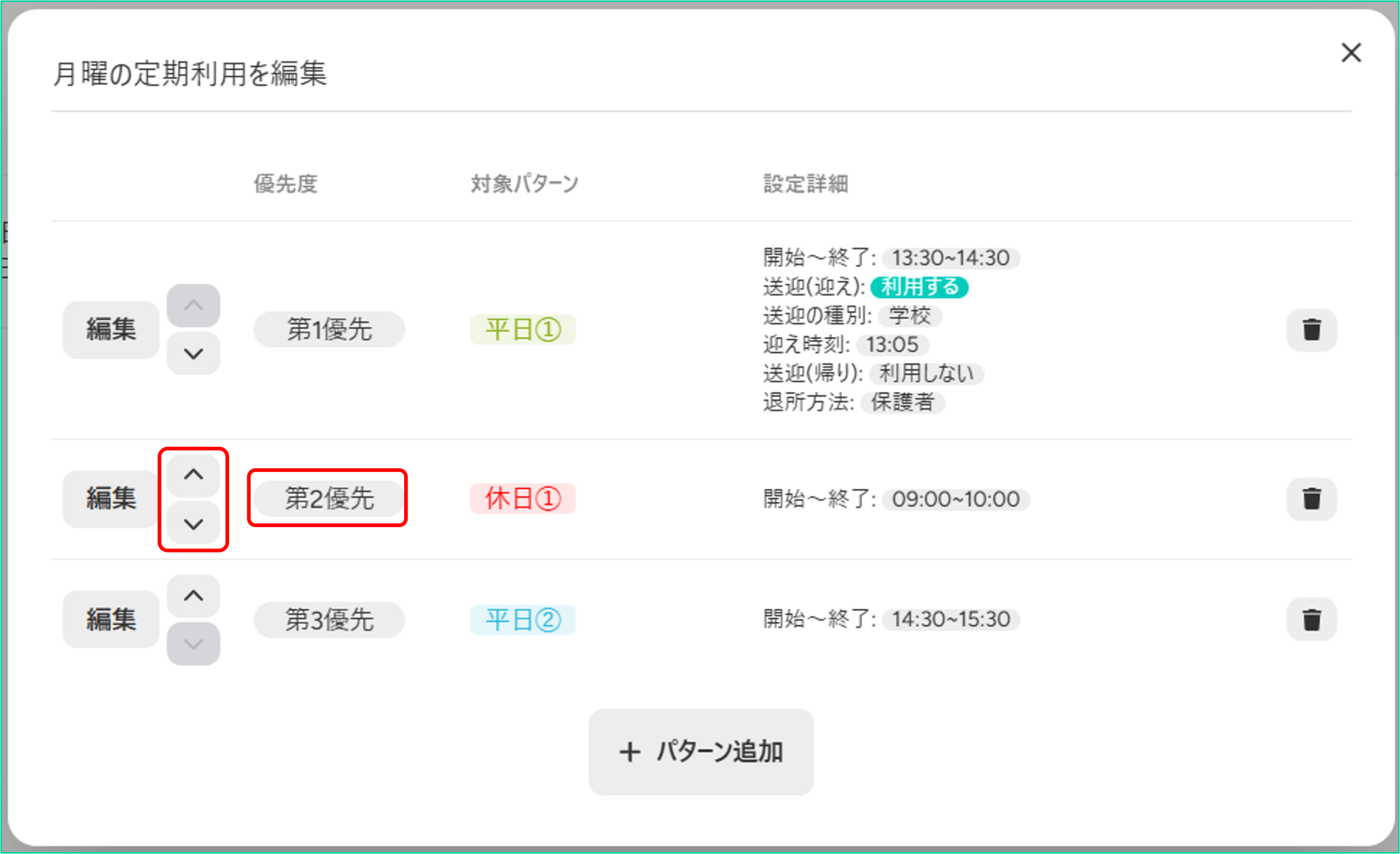The image size is (1400, 854).
Task: Close the 月曜の定期利用を編集 dialog
Action: pyautogui.click(x=1351, y=53)
